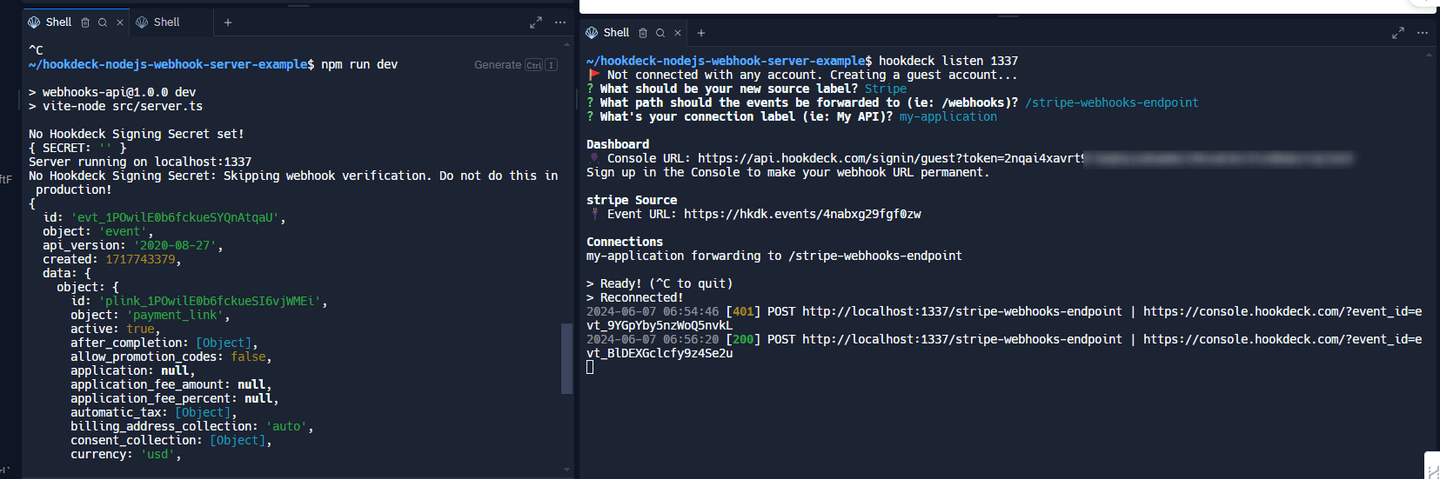The width and height of the screenshot is (1440, 479).
Task: Click the localhost:1337 URL in the 200 row
Action: tap(962, 339)
